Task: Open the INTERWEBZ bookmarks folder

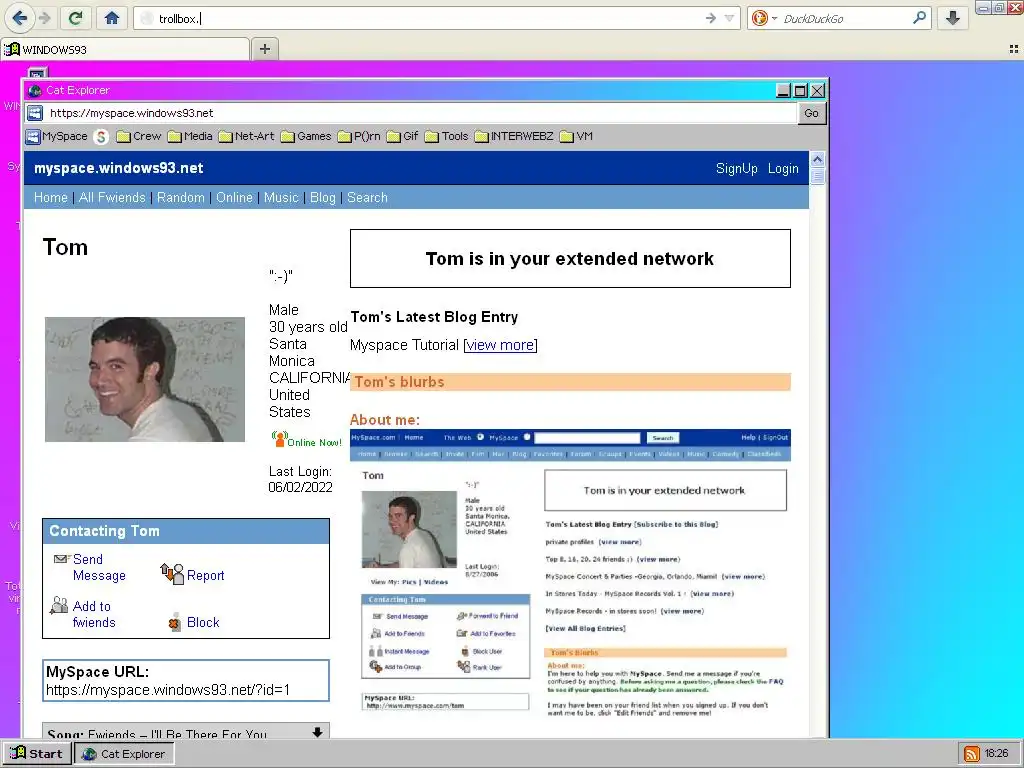Action: (514, 136)
